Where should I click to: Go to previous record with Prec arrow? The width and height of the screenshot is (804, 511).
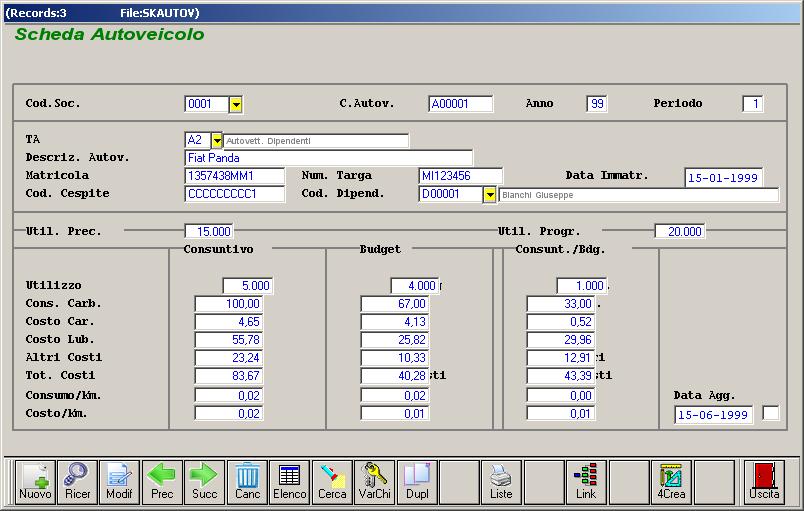tap(162, 482)
